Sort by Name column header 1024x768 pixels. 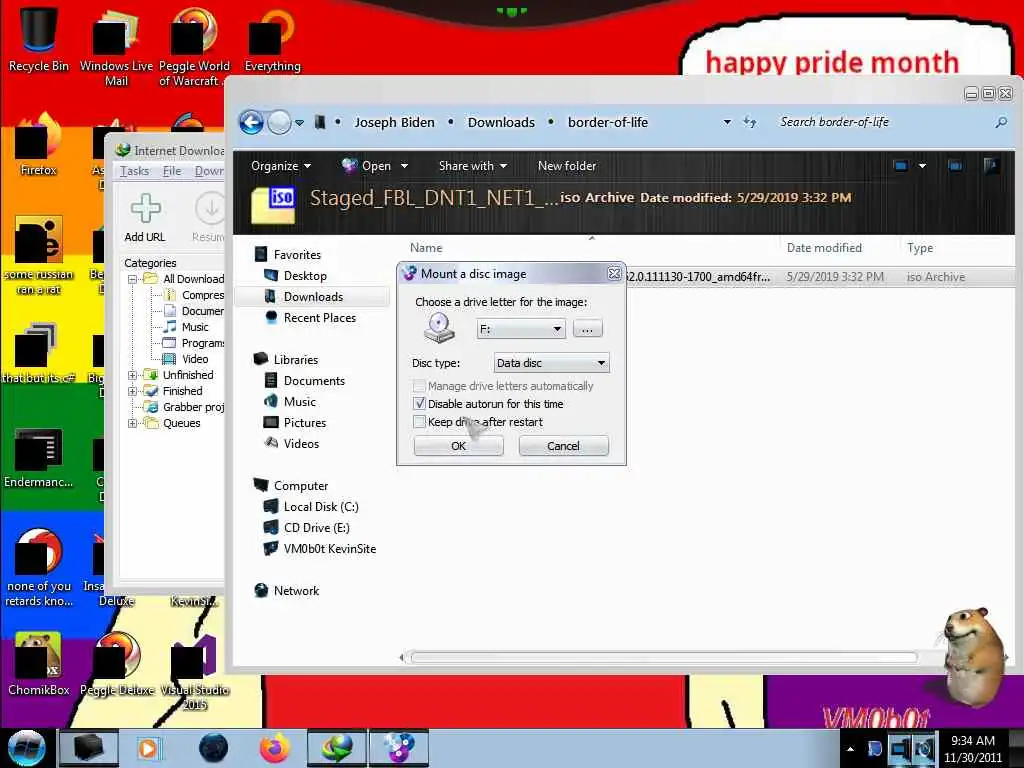click(x=426, y=248)
